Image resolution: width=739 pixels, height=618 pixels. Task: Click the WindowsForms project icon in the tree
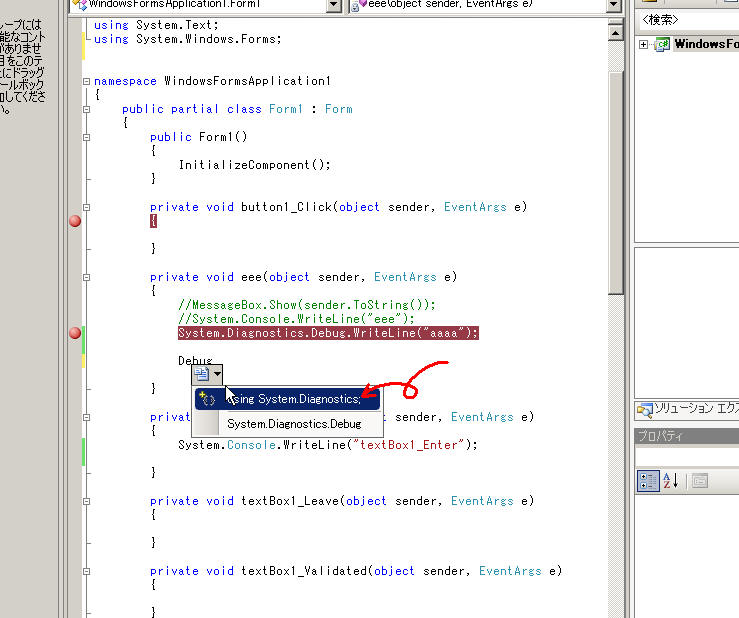(x=662, y=44)
